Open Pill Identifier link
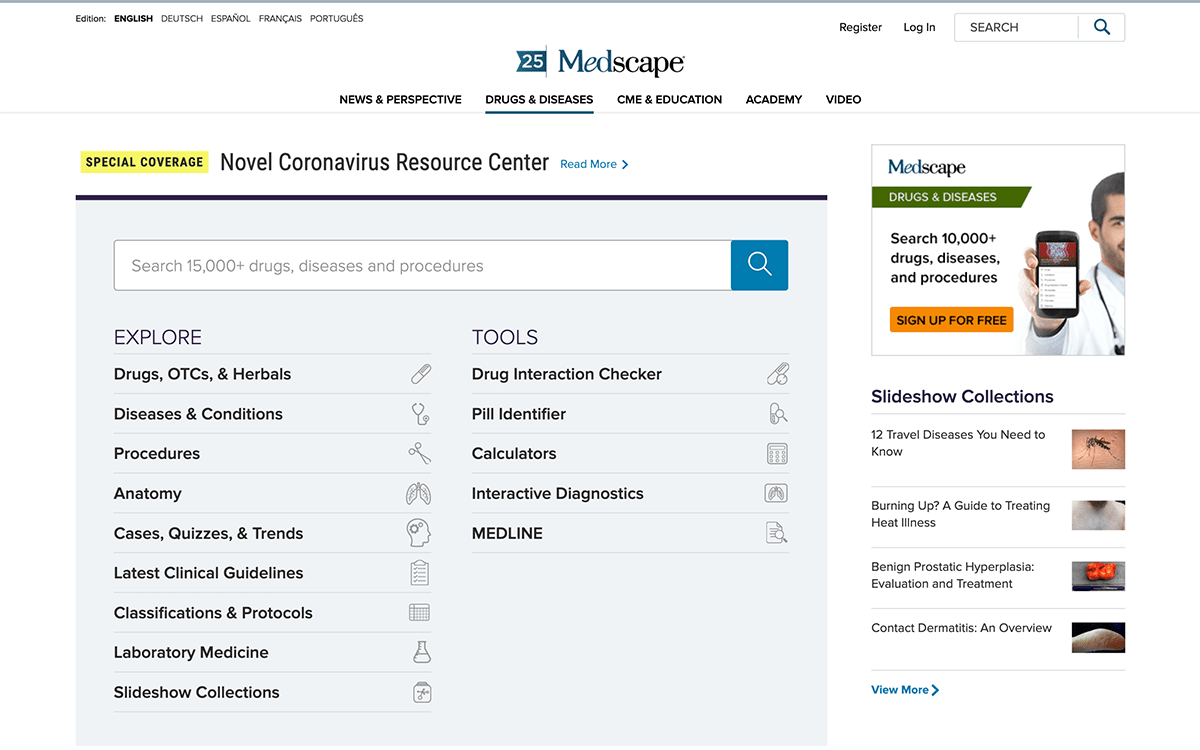The width and height of the screenshot is (1200, 750). [519, 414]
